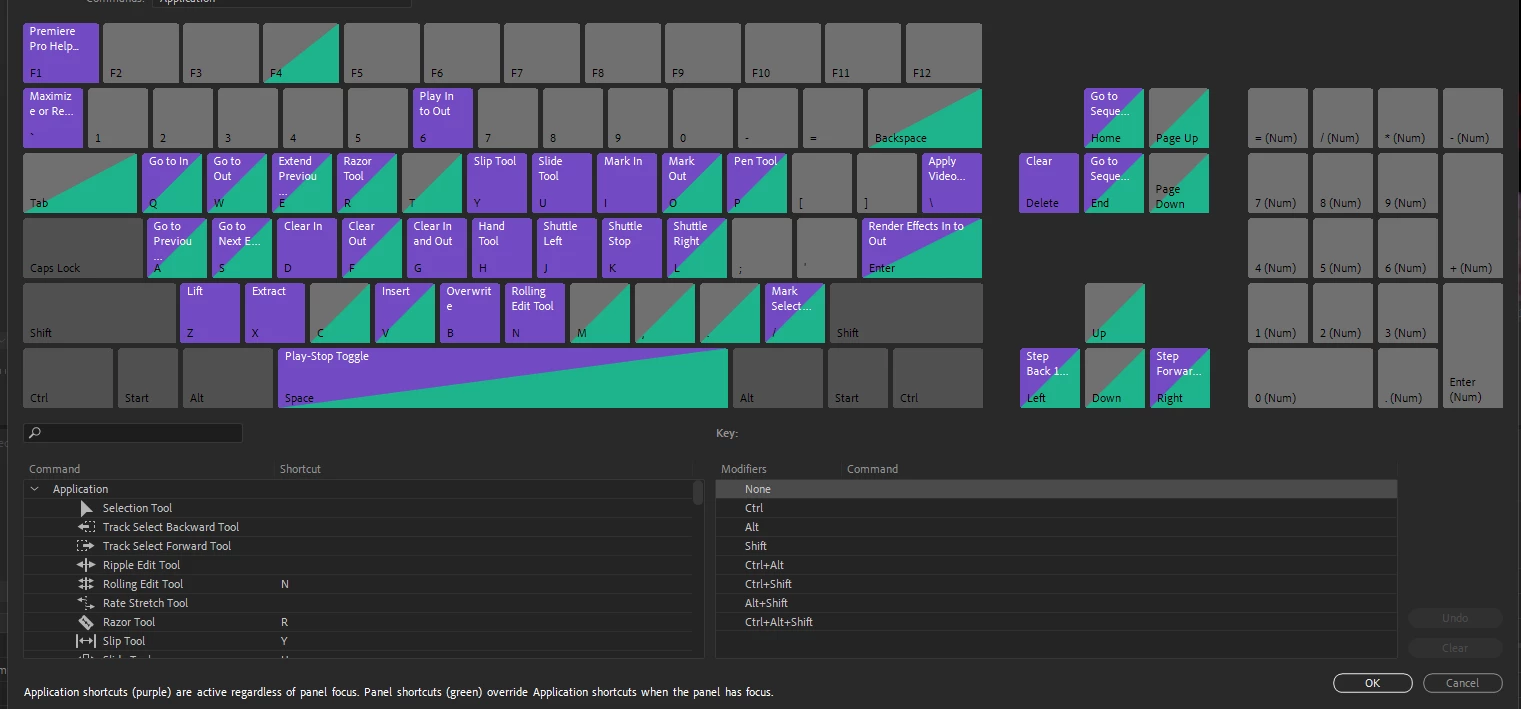Screen dimensions: 1521x709
Task: Select the Step Back Left arrow key
Action: [x=1050, y=378]
